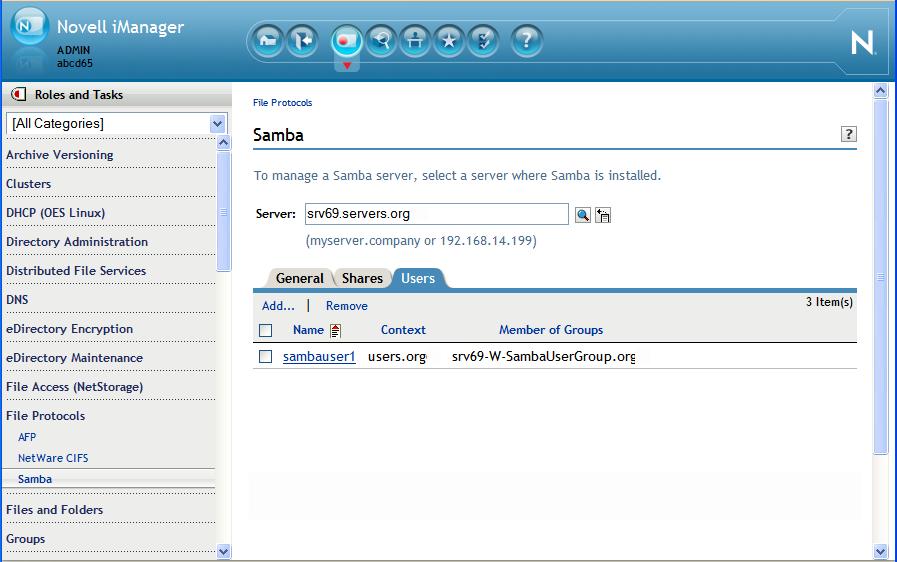The width and height of the screenshot is (897, 562).
Task: Open the AFP task
Action: (27, 437)
